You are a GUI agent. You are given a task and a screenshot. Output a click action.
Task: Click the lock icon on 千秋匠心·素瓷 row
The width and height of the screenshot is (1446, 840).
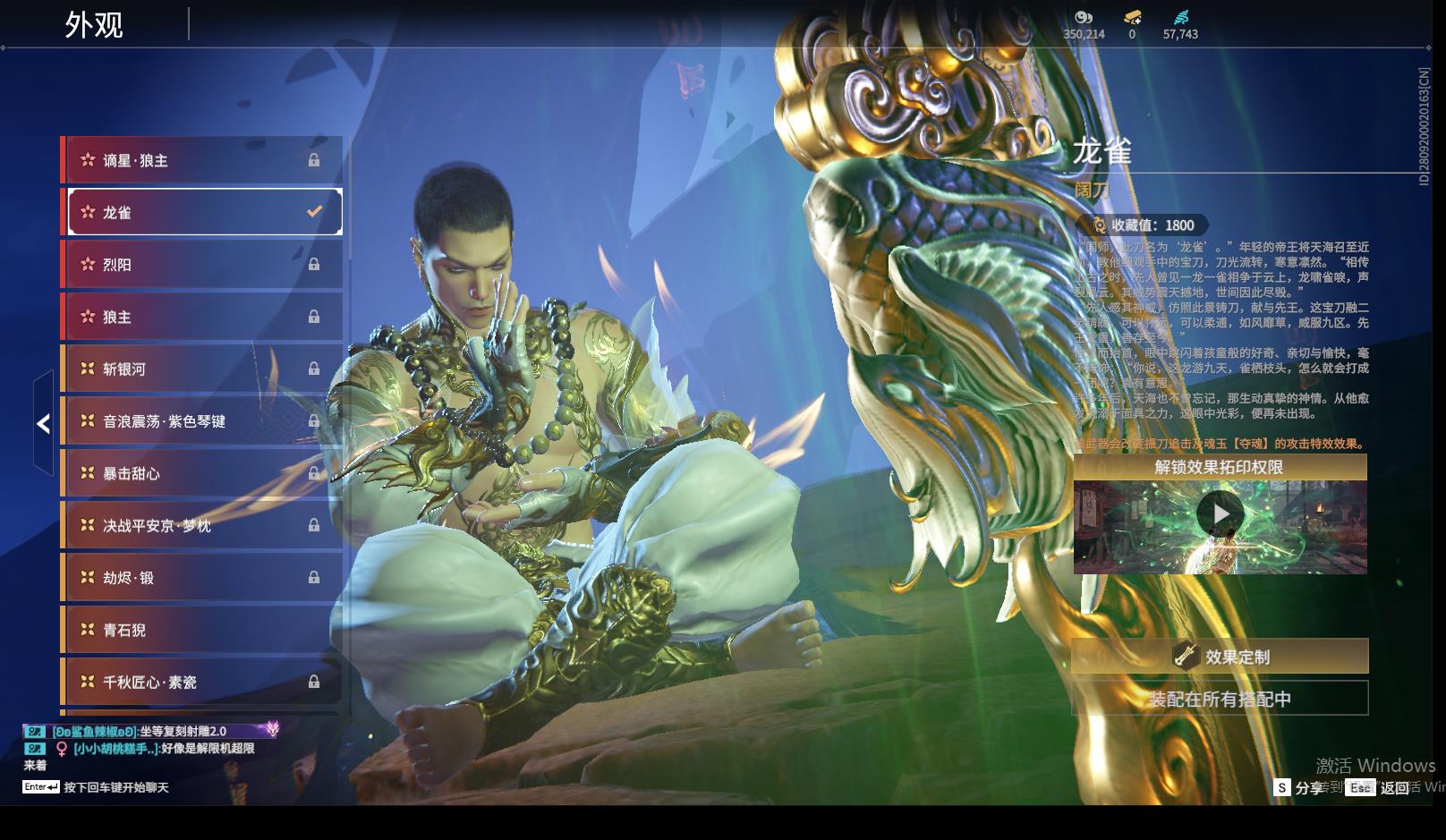click(x=314, y=682)
